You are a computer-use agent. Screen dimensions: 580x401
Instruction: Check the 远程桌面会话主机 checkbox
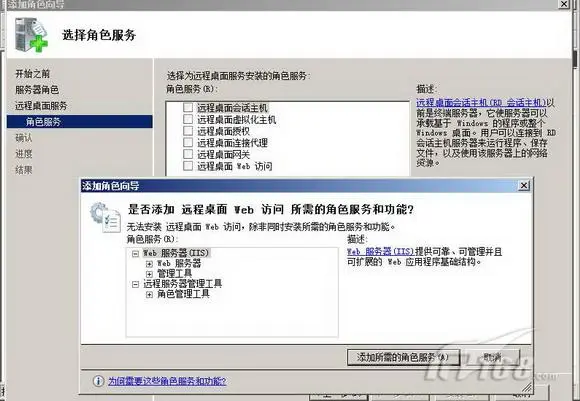point(188,108)
